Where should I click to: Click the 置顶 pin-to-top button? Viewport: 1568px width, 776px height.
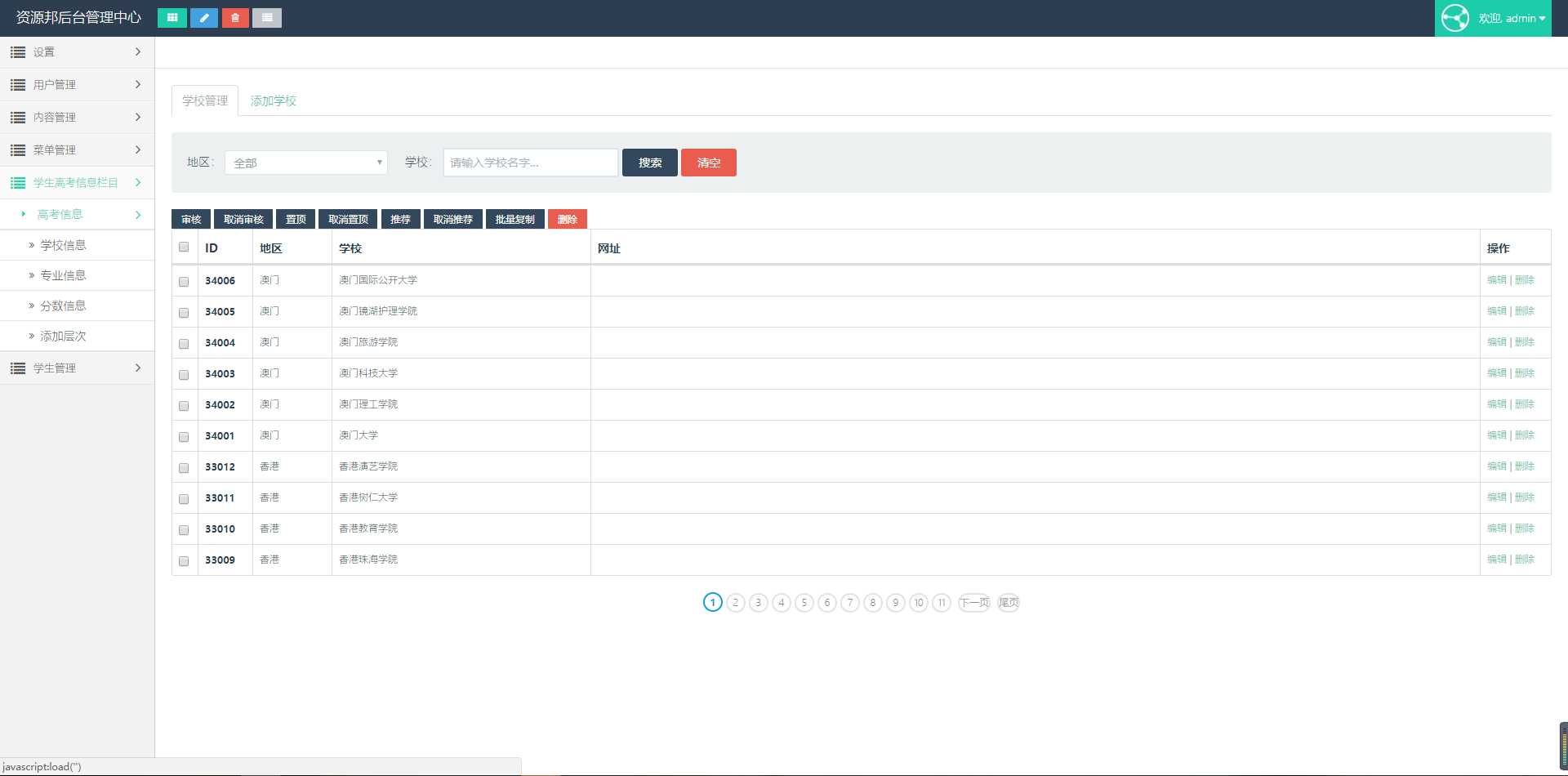click(296, 219)
